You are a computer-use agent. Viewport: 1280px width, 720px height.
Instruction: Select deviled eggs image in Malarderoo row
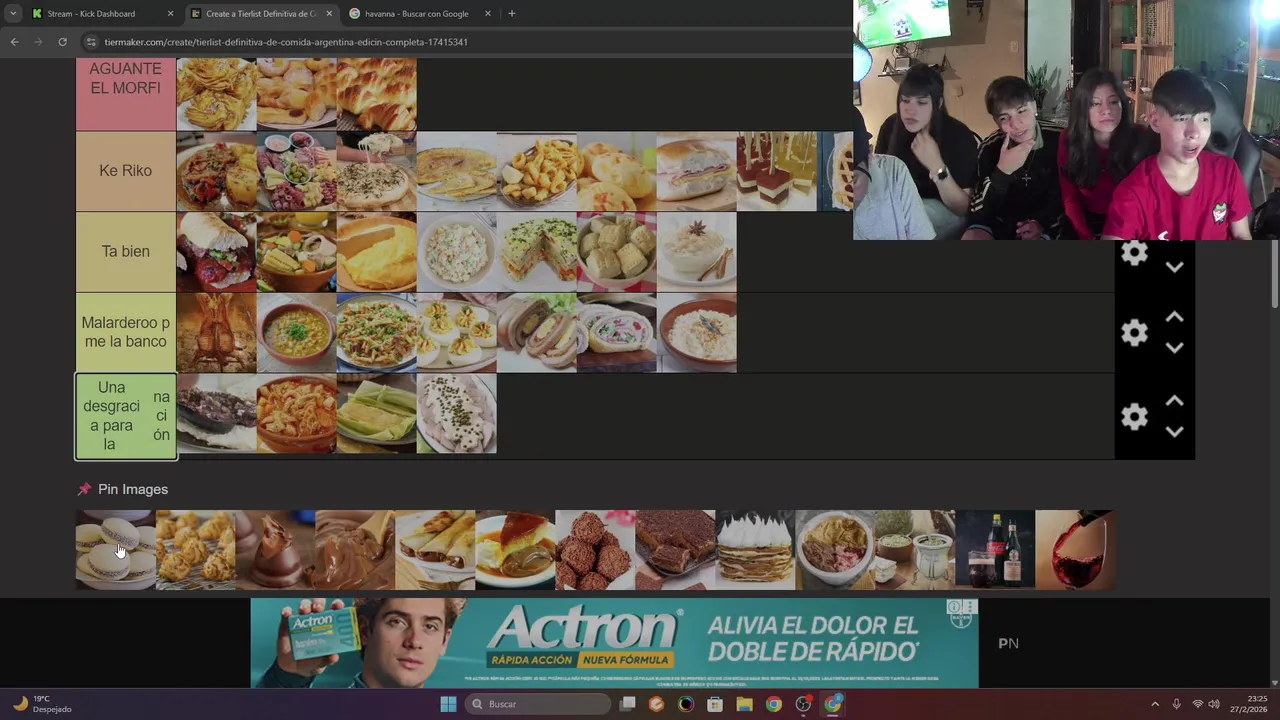point(457,332)
